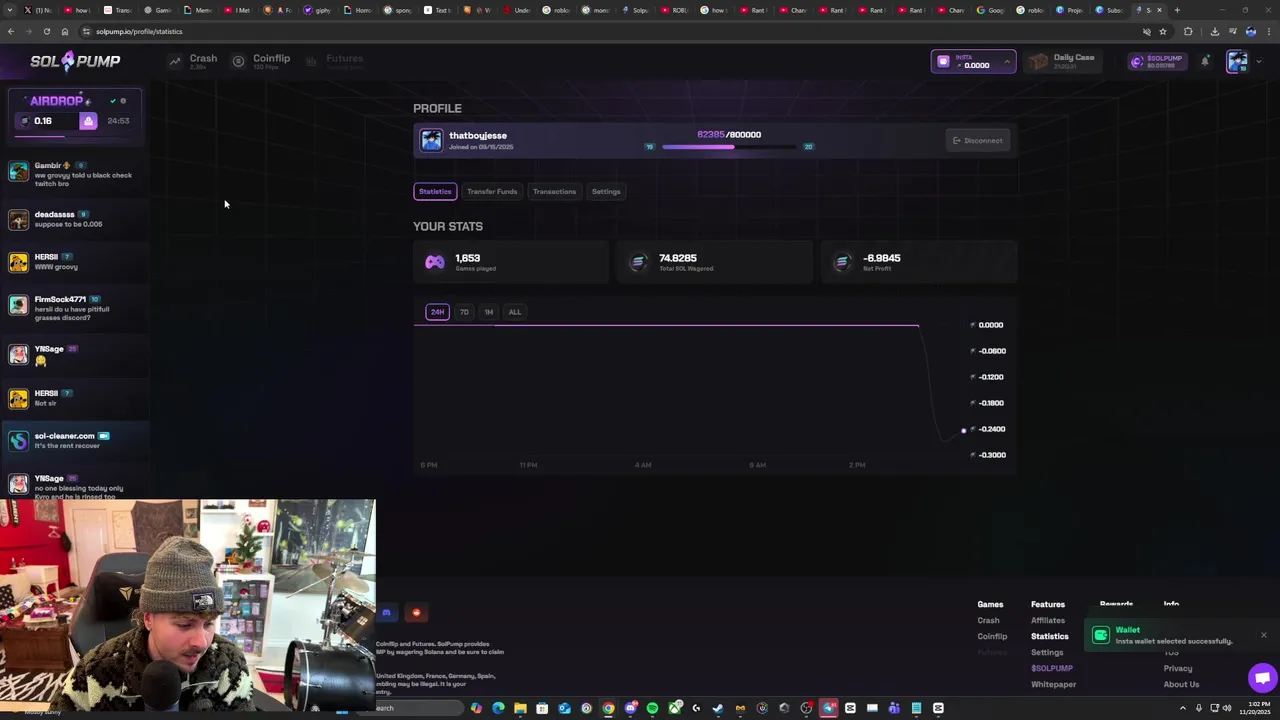Open Chrome from the taskbar
The height and width of the screenshot is (720, 1280).
[x=608, y=708]
